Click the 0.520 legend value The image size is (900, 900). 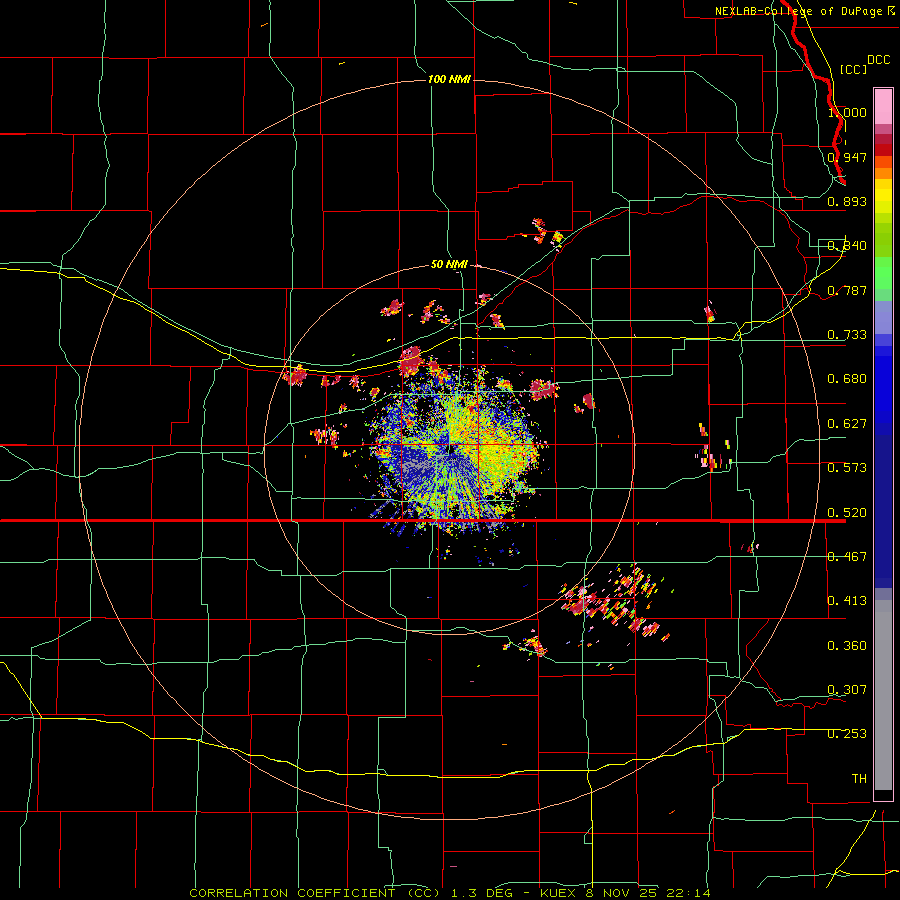847,513
